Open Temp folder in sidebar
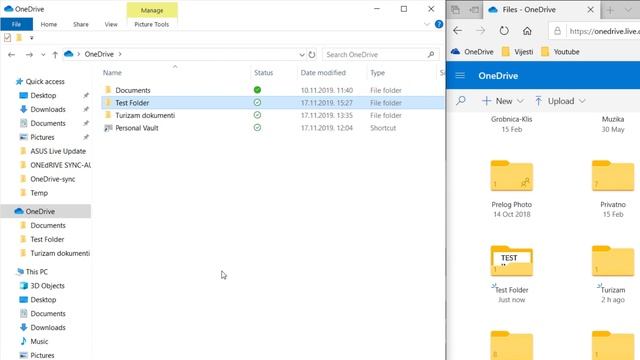640x360 pixels. click(39, 193)
